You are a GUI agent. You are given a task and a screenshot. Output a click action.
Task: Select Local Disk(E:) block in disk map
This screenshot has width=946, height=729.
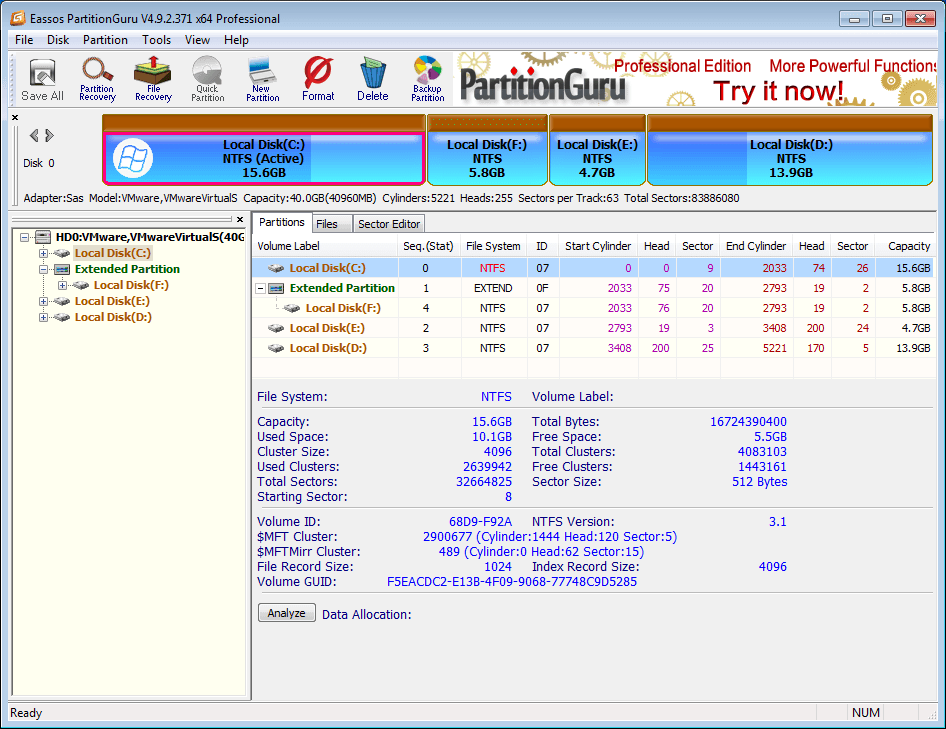(x=597, y=151)
